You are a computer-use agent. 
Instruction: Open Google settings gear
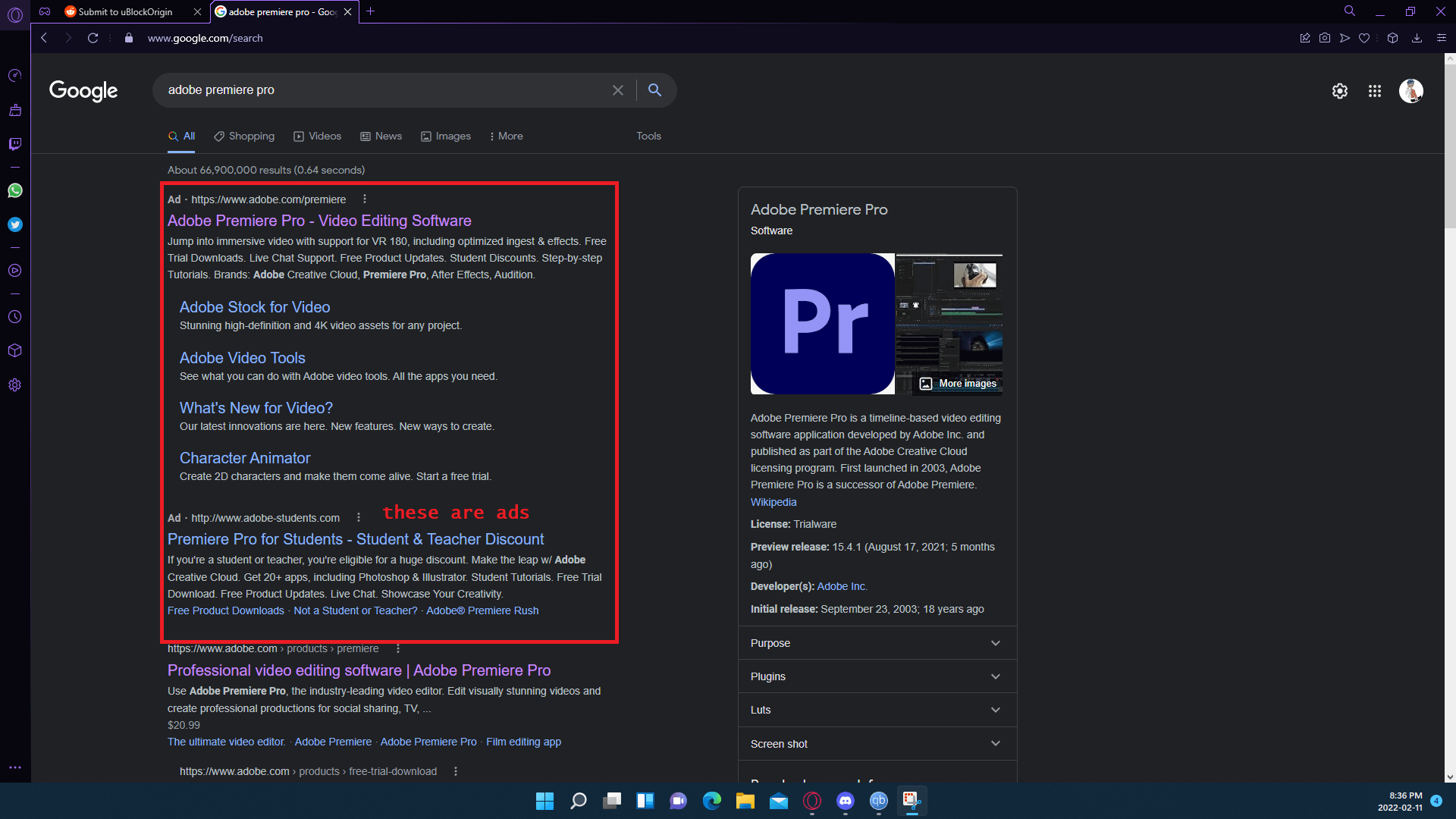pos(1340,91)
